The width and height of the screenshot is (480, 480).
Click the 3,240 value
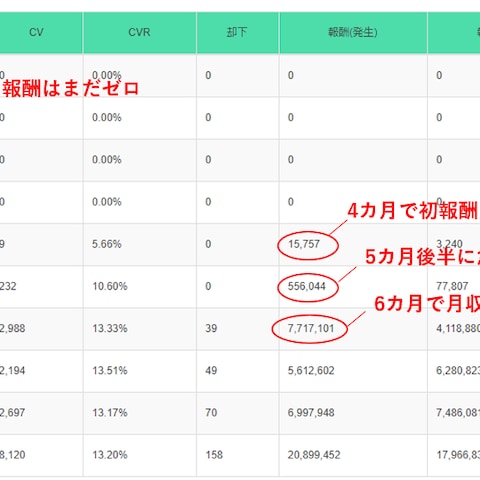(x=449, y=244)
